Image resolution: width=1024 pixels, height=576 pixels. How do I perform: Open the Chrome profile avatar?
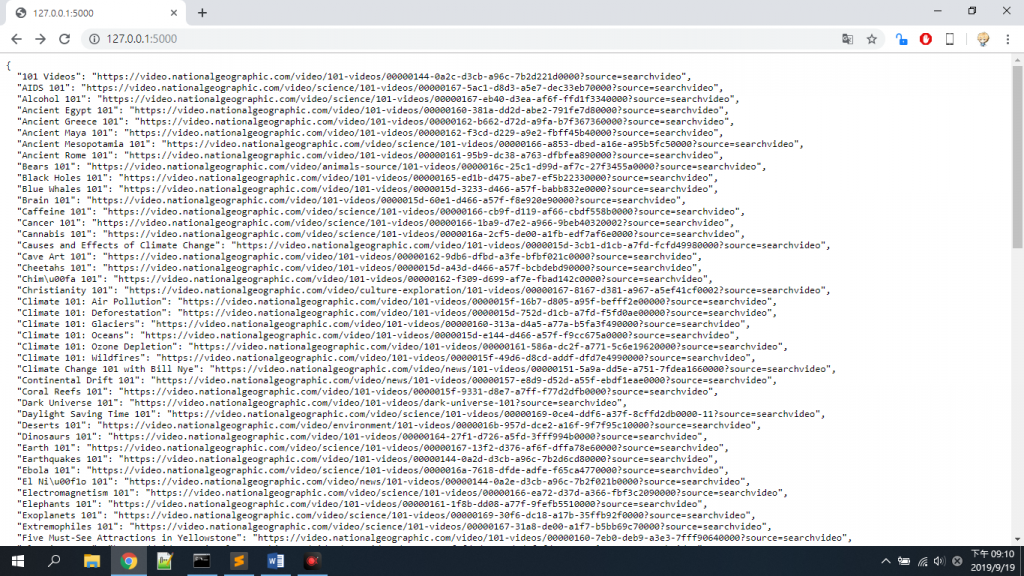tap(983, 39)
